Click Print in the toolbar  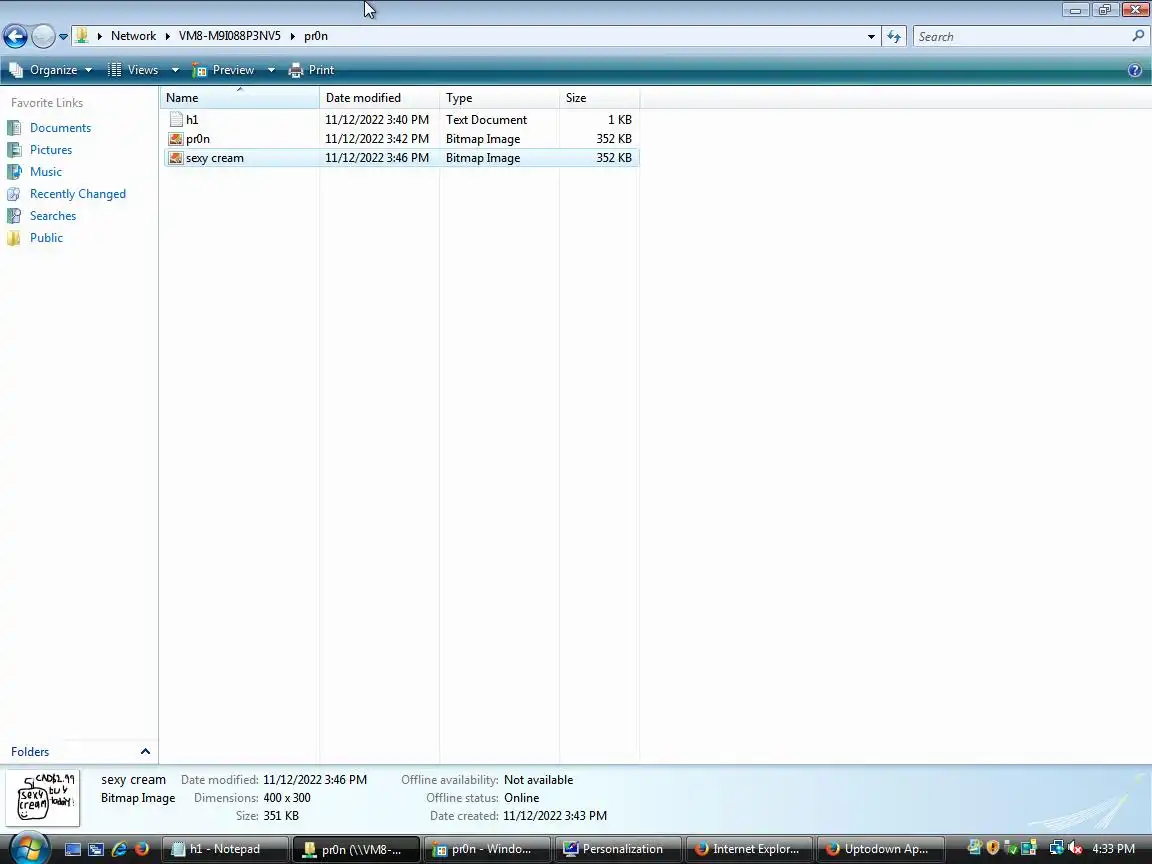click(x=312, y=70)
